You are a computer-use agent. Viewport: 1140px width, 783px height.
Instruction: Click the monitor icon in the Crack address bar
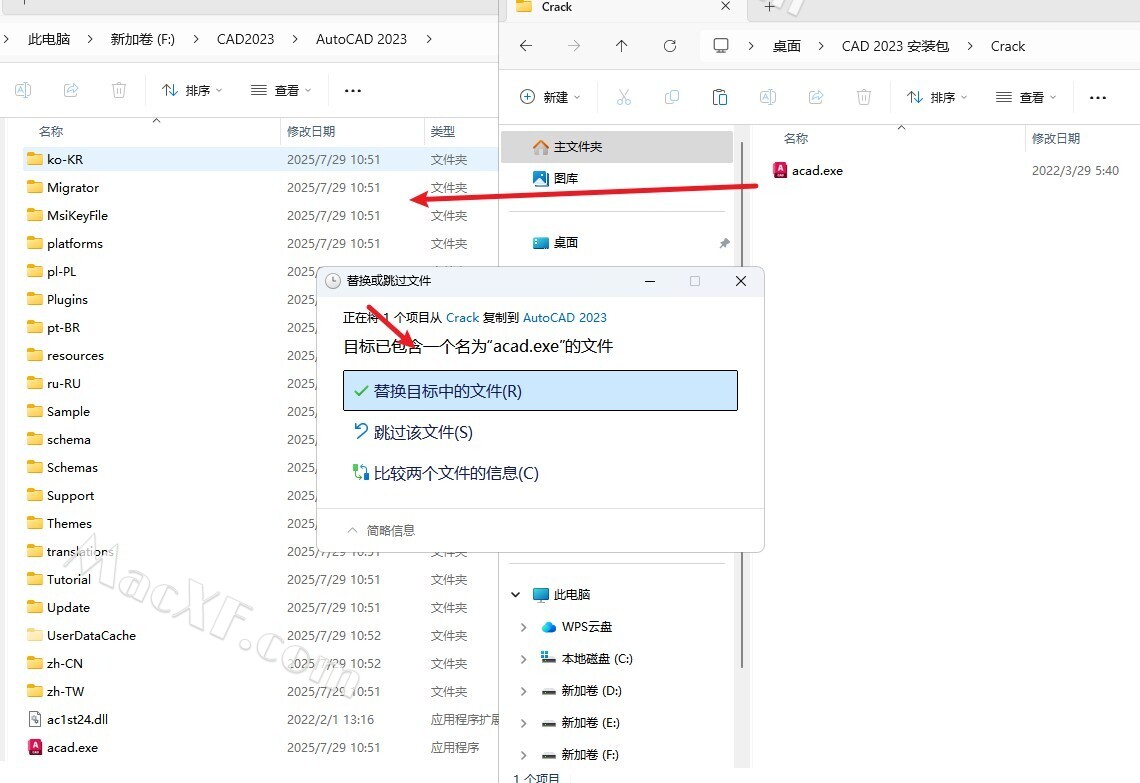[x=720, y=46]
